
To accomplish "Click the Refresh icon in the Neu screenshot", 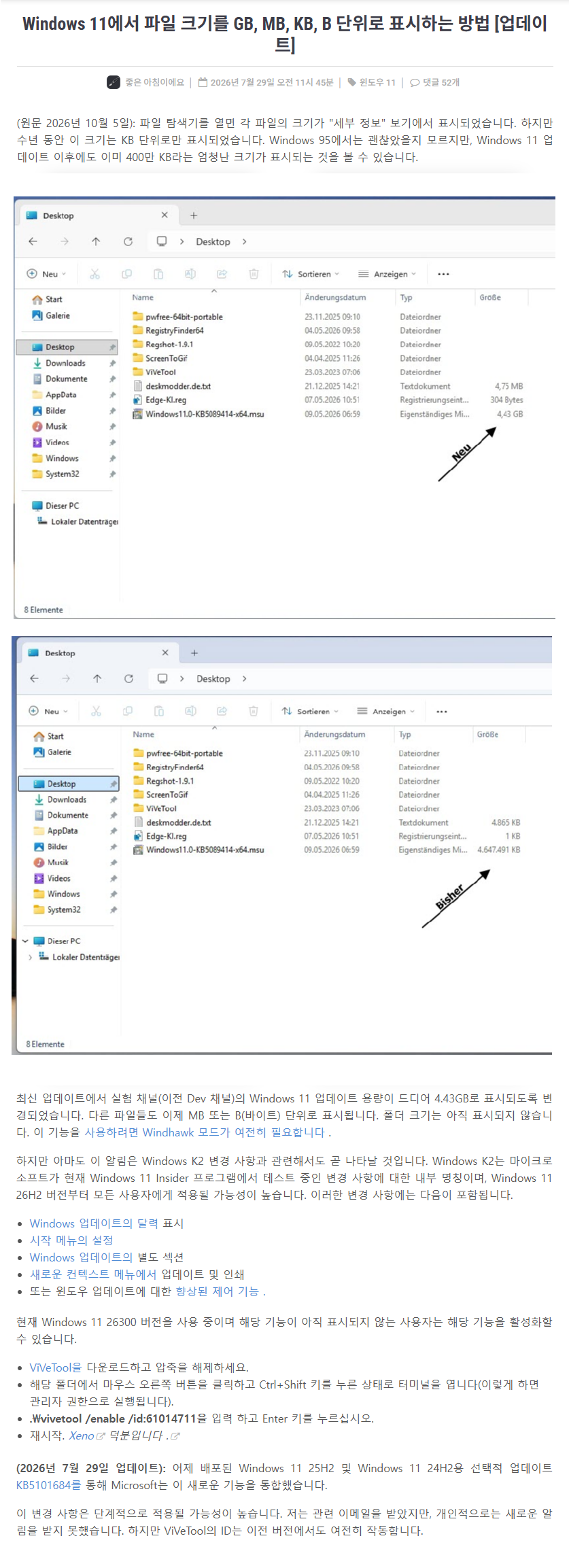I will pos(128,241).
